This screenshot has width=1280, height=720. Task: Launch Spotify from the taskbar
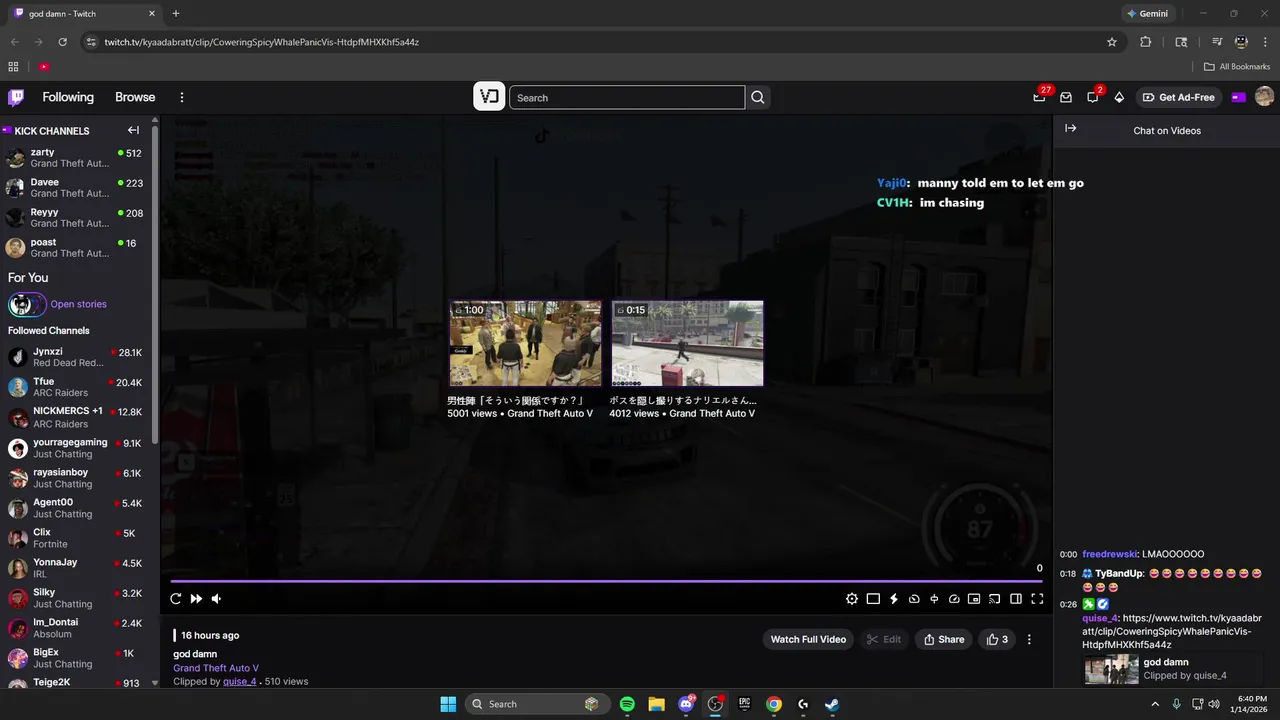pyautogui.click(x=627, y=704)
